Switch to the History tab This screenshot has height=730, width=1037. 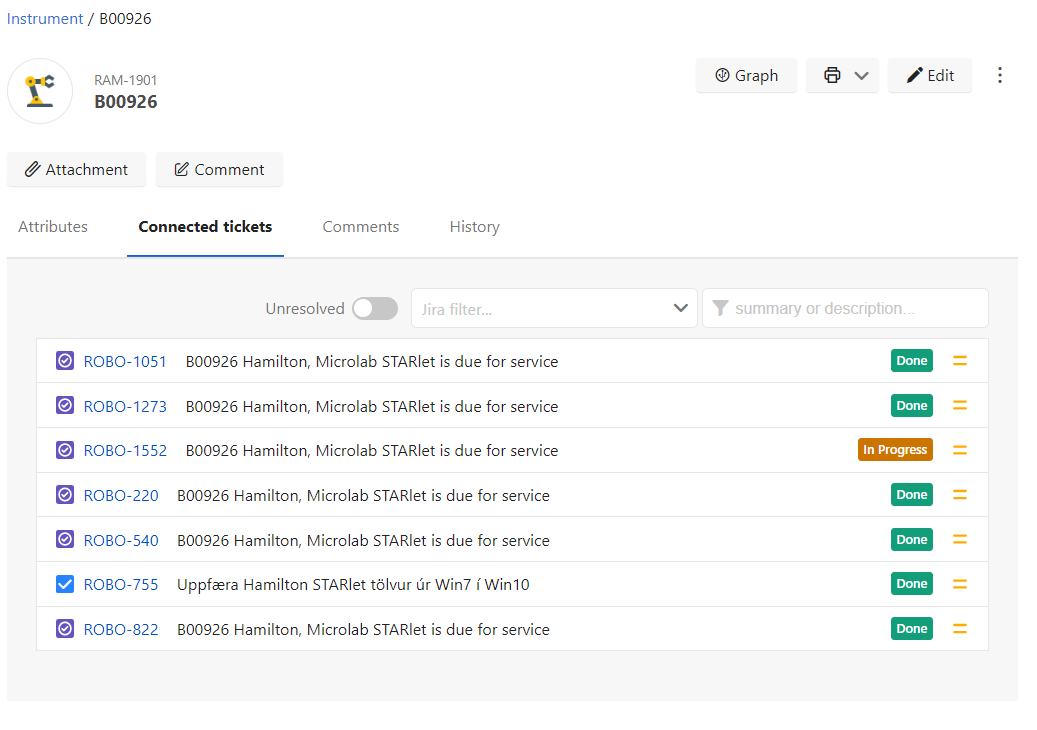pos(474,227)
